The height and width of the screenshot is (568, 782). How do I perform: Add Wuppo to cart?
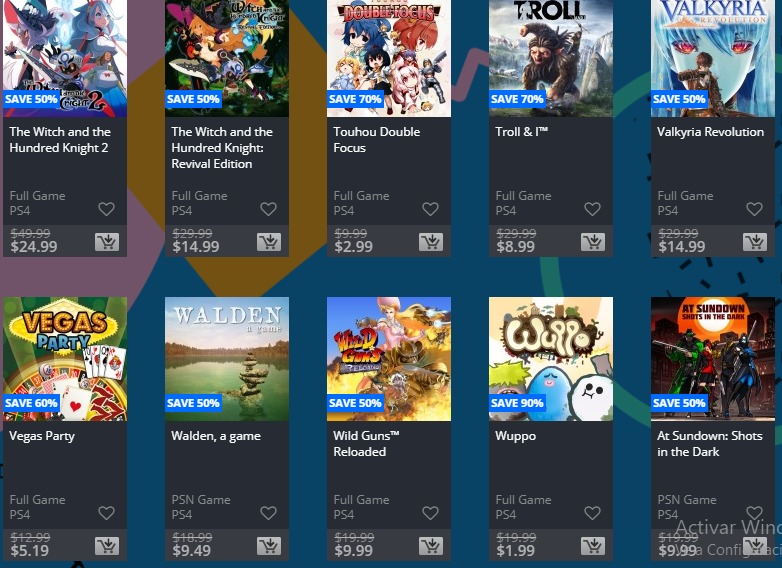coord(593,547)
